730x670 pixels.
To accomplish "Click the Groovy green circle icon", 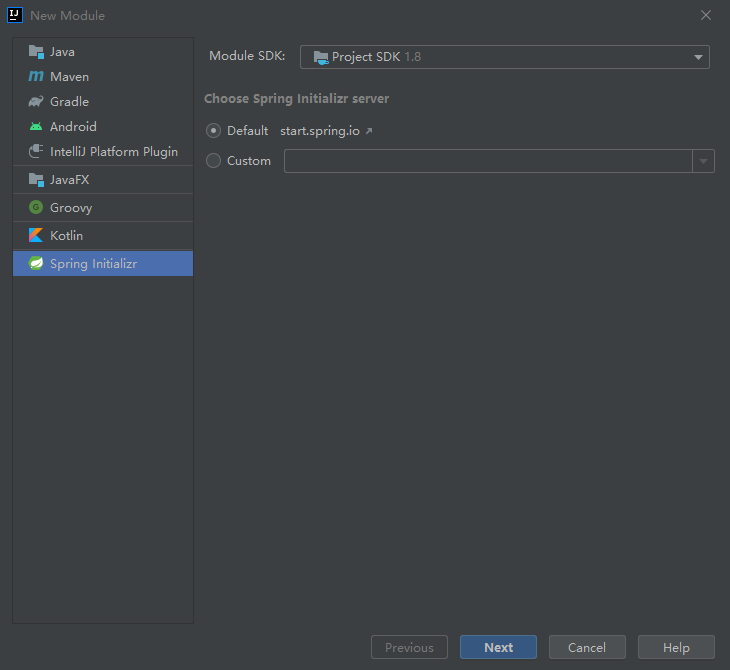I will (36, 207).
